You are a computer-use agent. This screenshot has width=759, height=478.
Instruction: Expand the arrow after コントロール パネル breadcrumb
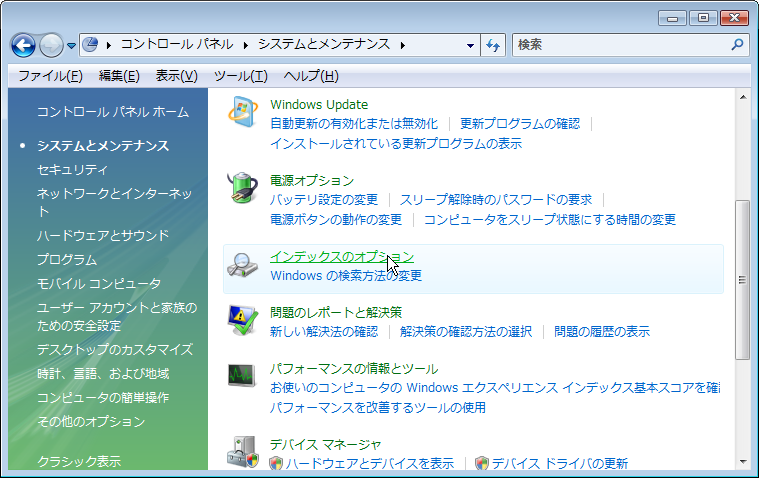246,45
